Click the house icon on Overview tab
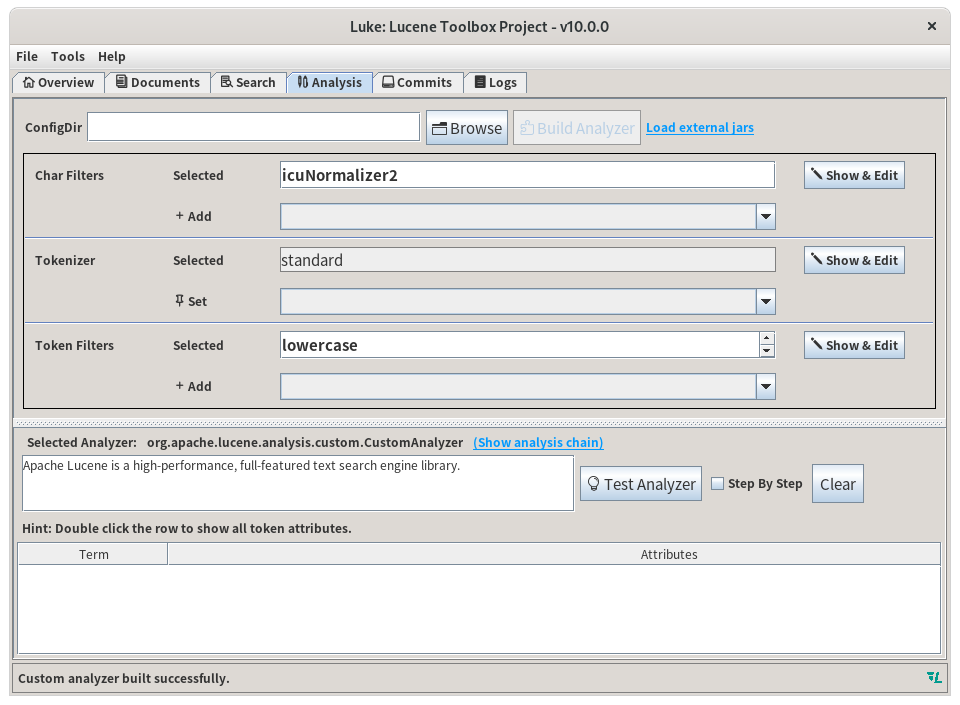This screenshot has width=960, height=705. [29, 82]
